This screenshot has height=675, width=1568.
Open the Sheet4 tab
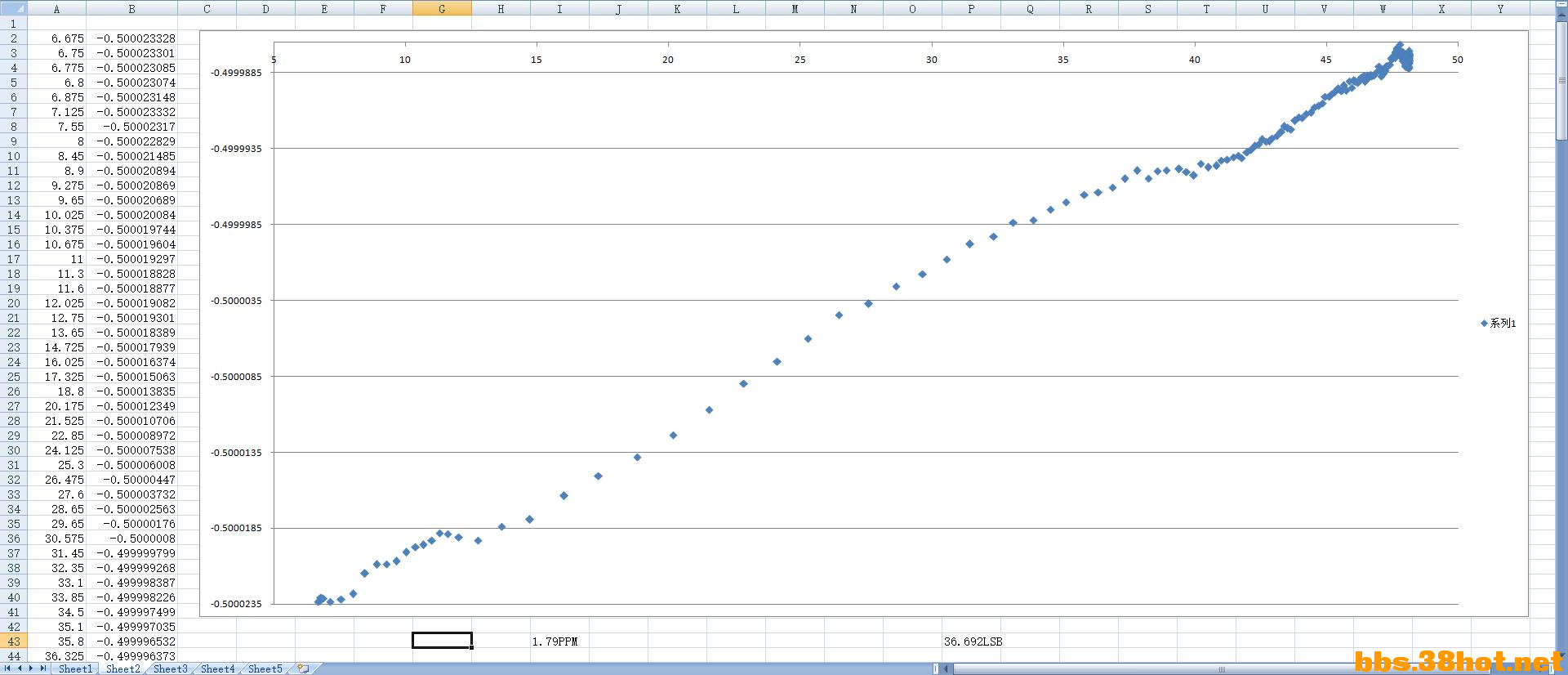click(x=218, y=668)
